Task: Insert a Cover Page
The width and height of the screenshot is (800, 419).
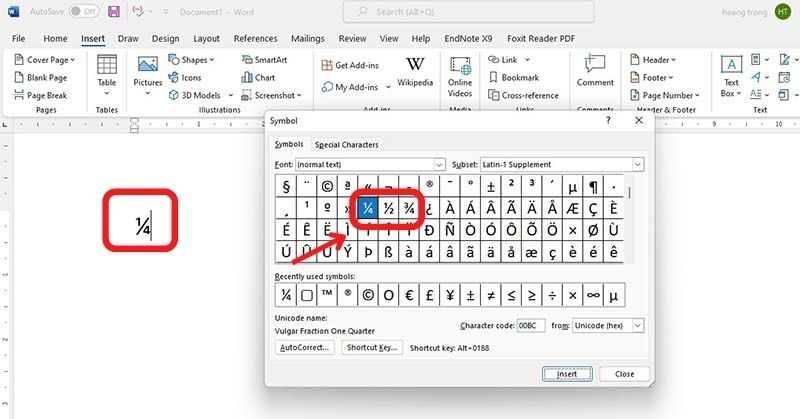Action: point(44,60)
